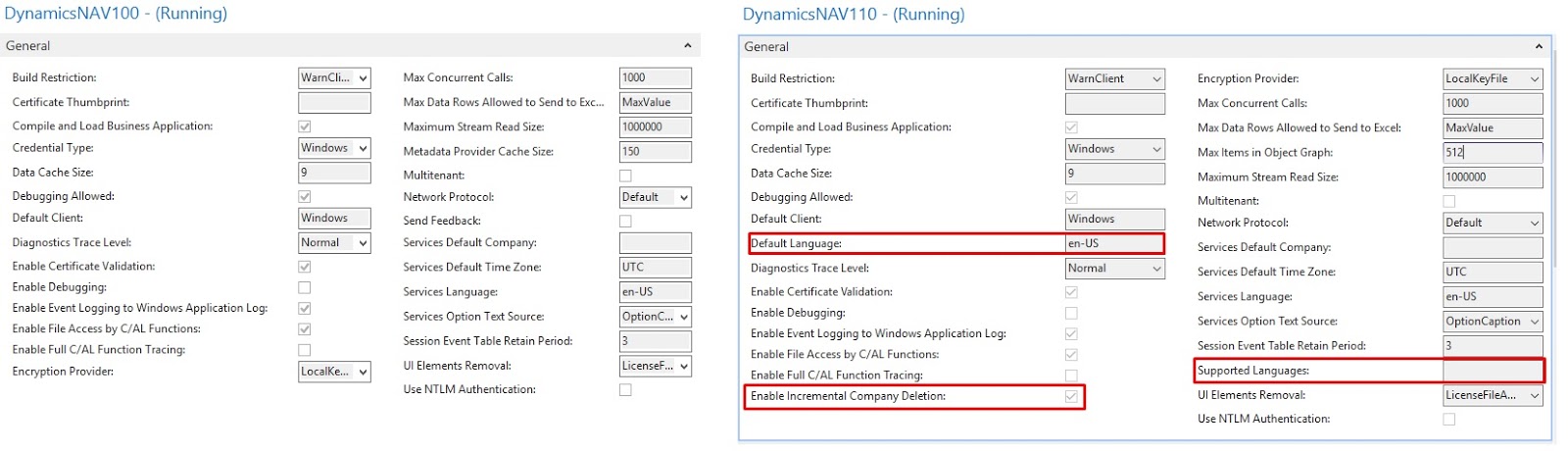Toggle Enable Event Logging checkbox in DynamicsNAV100

pyautogui.click(x=305, y=308)
